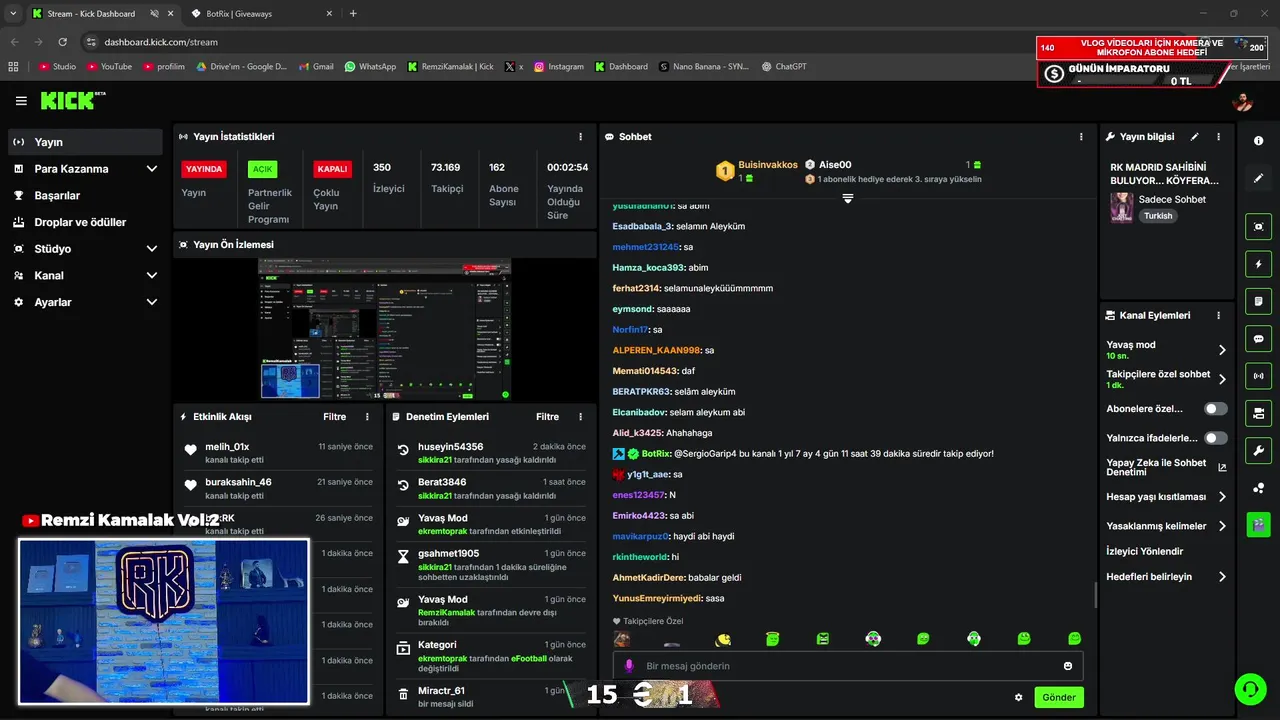Open the Denetim Eylemleri three-dot menu

pyautogui.click(x=581, y=417)
